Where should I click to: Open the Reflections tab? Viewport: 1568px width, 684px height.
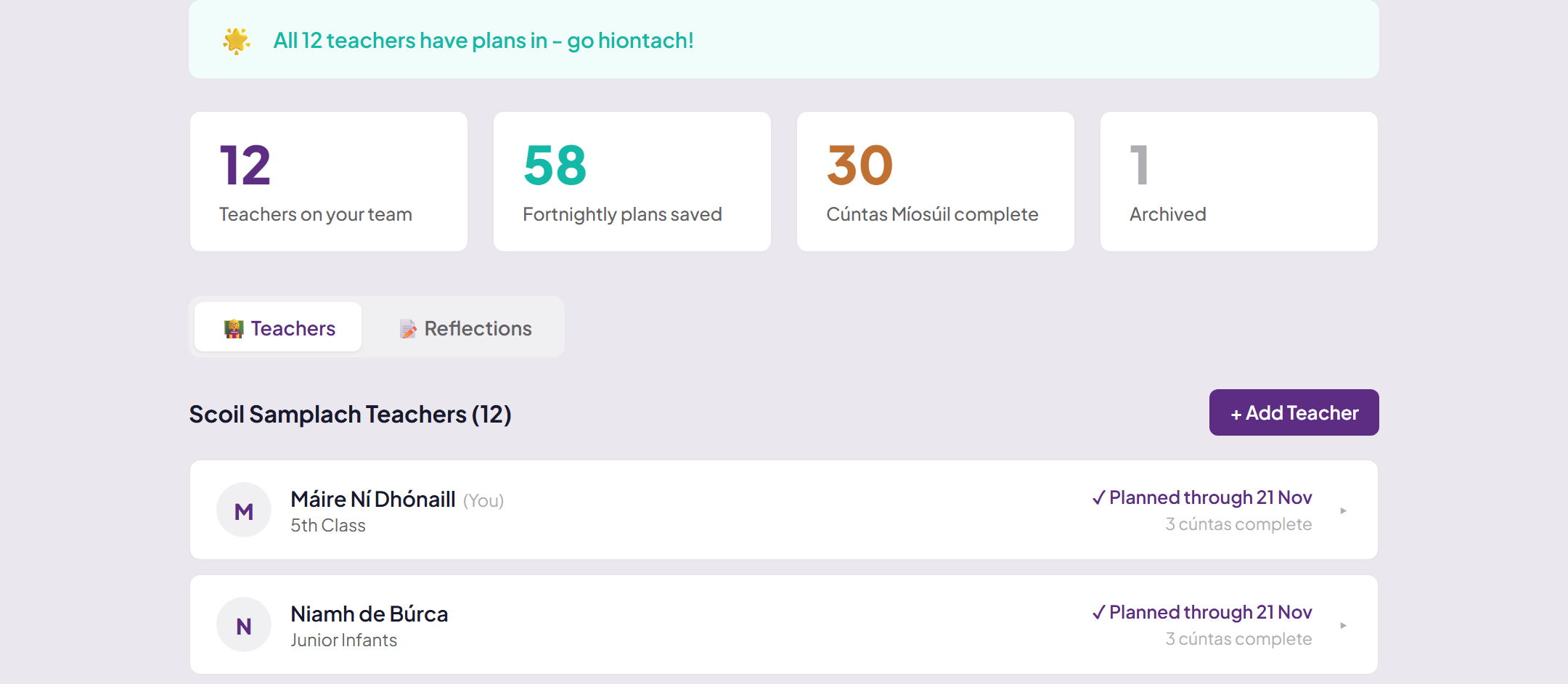click(x=465, y=327)
